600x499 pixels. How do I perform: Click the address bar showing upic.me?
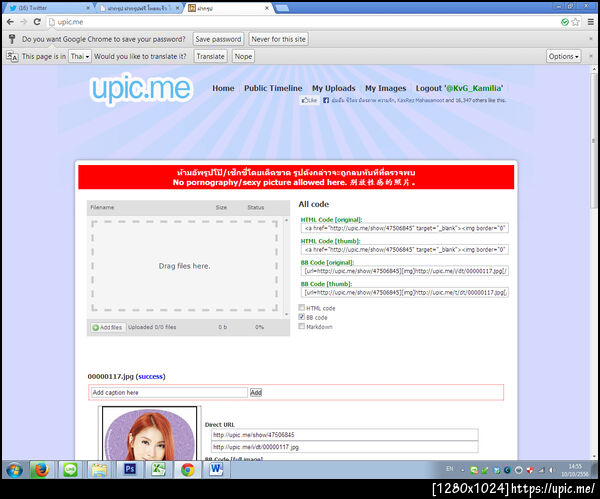pyautogui.click(x=302, y=22)
